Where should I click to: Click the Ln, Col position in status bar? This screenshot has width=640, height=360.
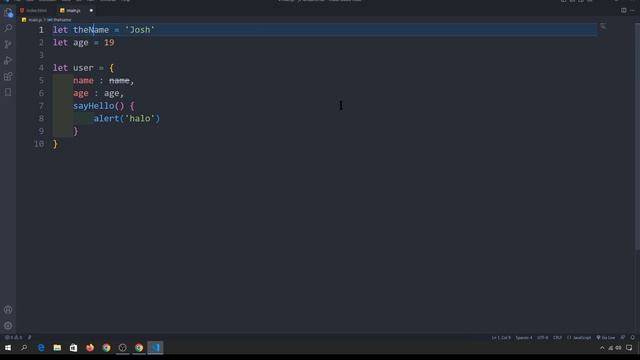tap(501, 338)
